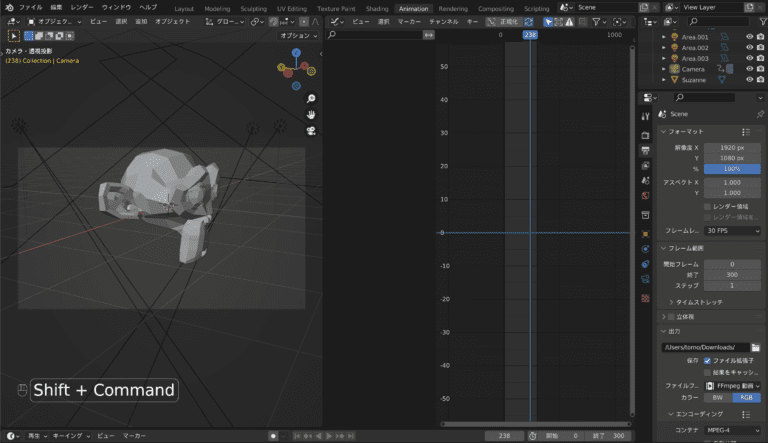Toggle render camera icon for Area.003
The height and width of the screenshot is (443, 768).
coord(760,58)
